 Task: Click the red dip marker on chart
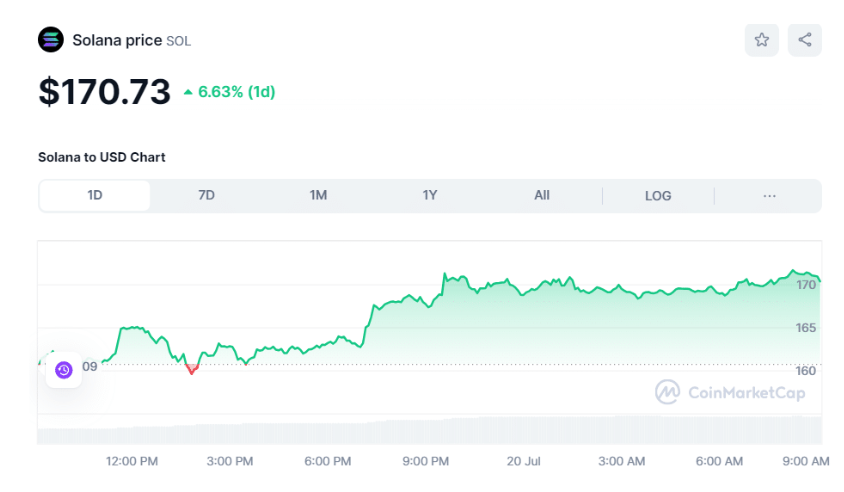(192, 369)
